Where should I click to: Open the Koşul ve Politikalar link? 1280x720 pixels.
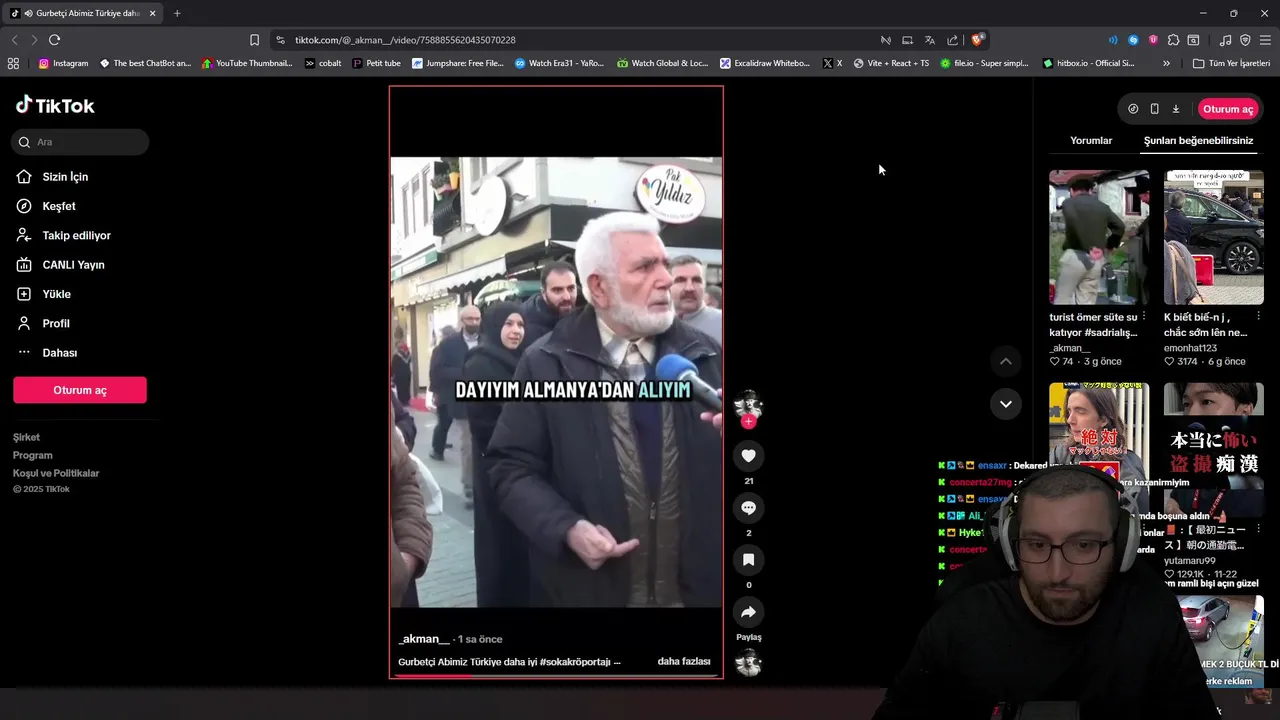[x=56, y=473]
